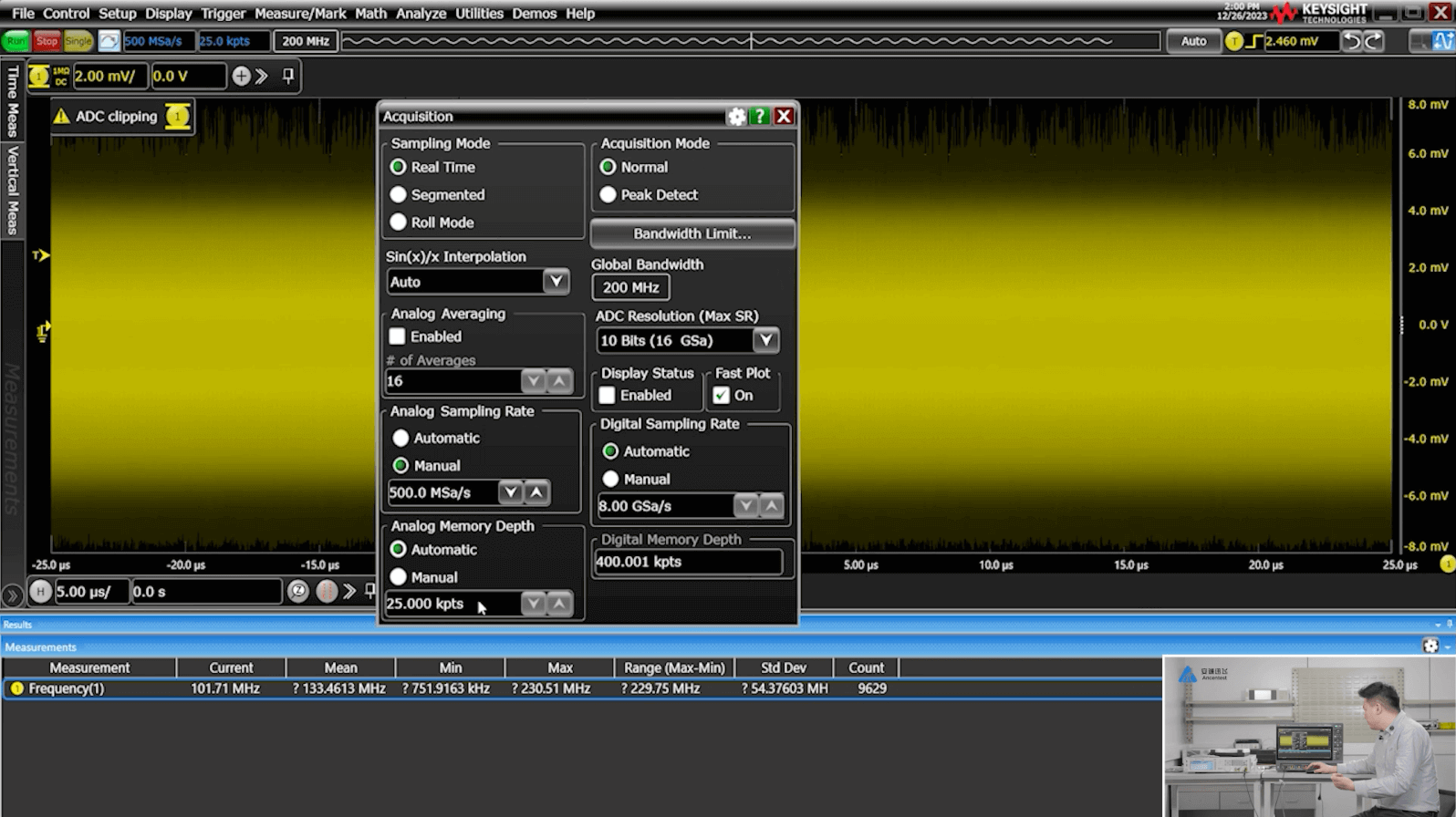Increase the Analog Sampling Rate with up arrow
The width and height of the screenshot is (1456, 817).
pos(537,493)
